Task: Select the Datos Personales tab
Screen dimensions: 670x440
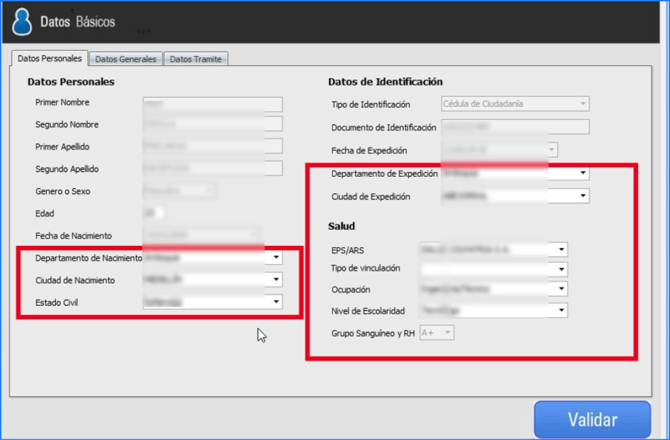Action: 49,59
